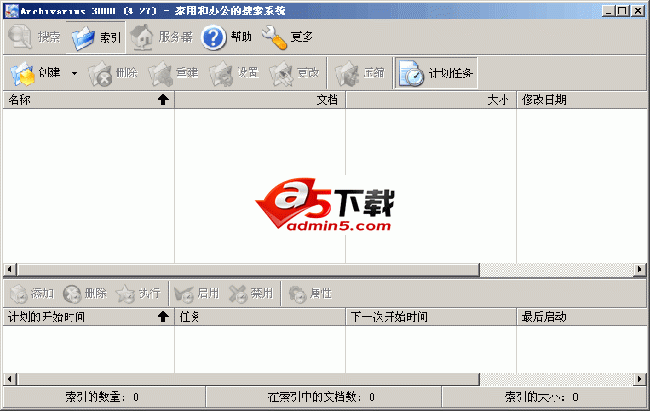Sort by 任务 column header

[260, 317]
